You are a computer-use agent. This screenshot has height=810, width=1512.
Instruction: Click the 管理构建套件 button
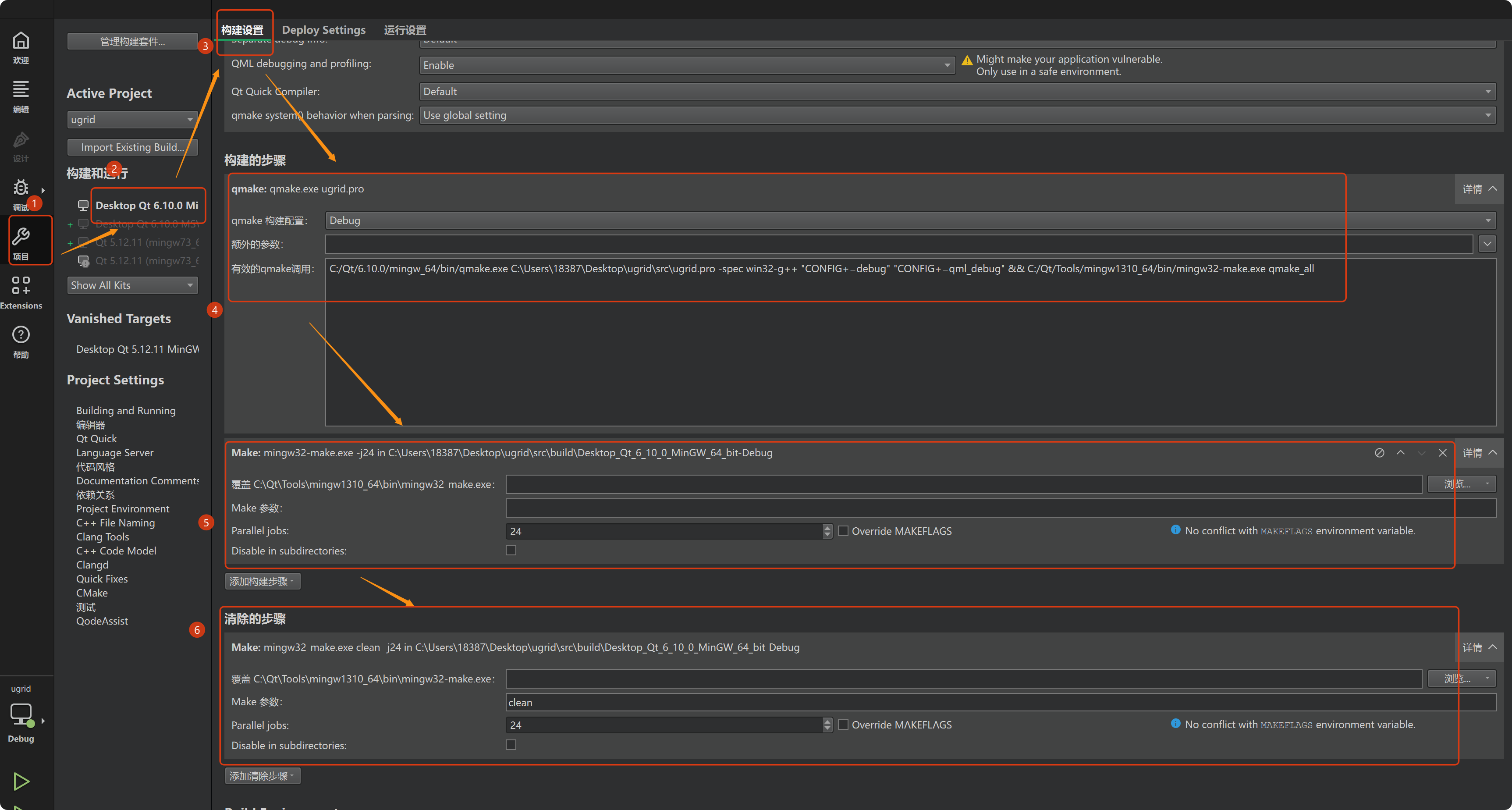point(133,41)
